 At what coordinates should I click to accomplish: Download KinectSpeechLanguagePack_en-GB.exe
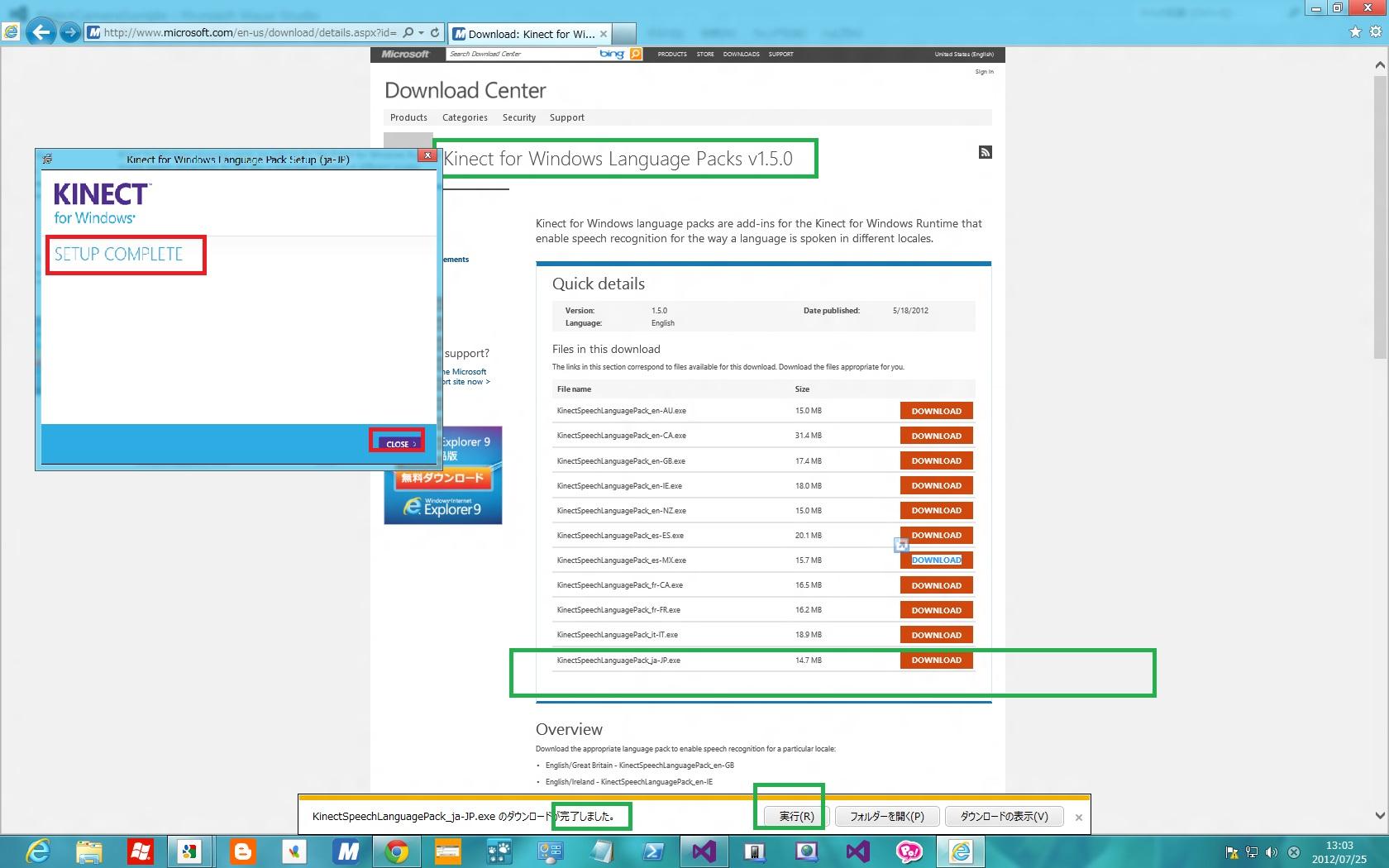(937, 460)
